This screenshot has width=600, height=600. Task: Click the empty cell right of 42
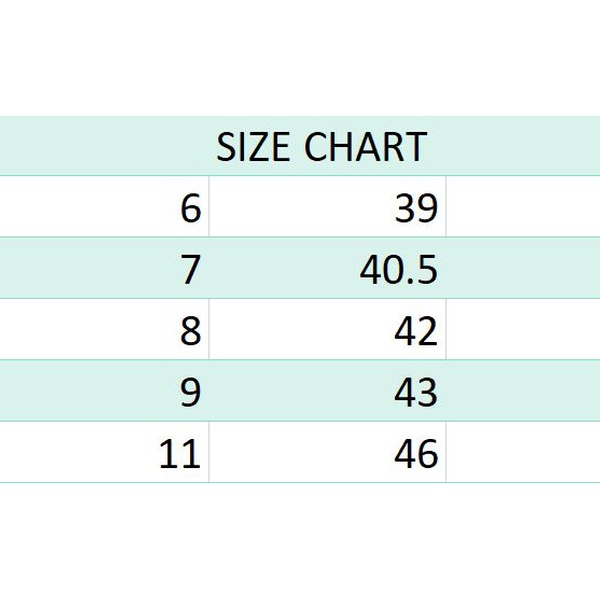click(x=522, y=331)
